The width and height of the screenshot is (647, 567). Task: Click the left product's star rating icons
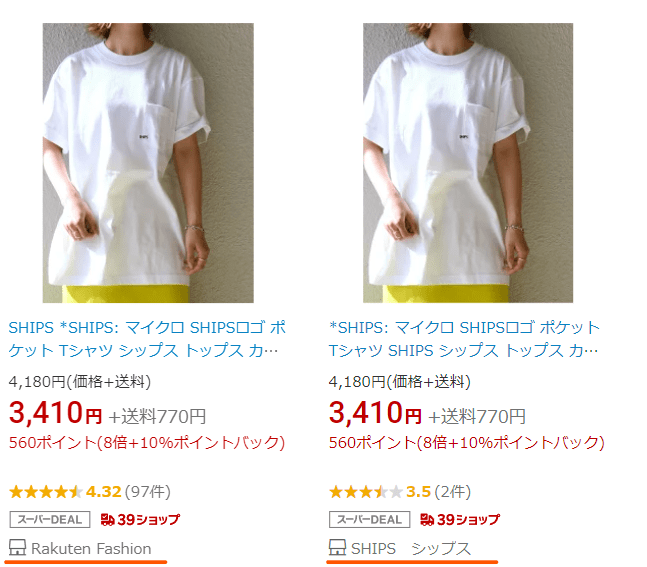point(46,492)
